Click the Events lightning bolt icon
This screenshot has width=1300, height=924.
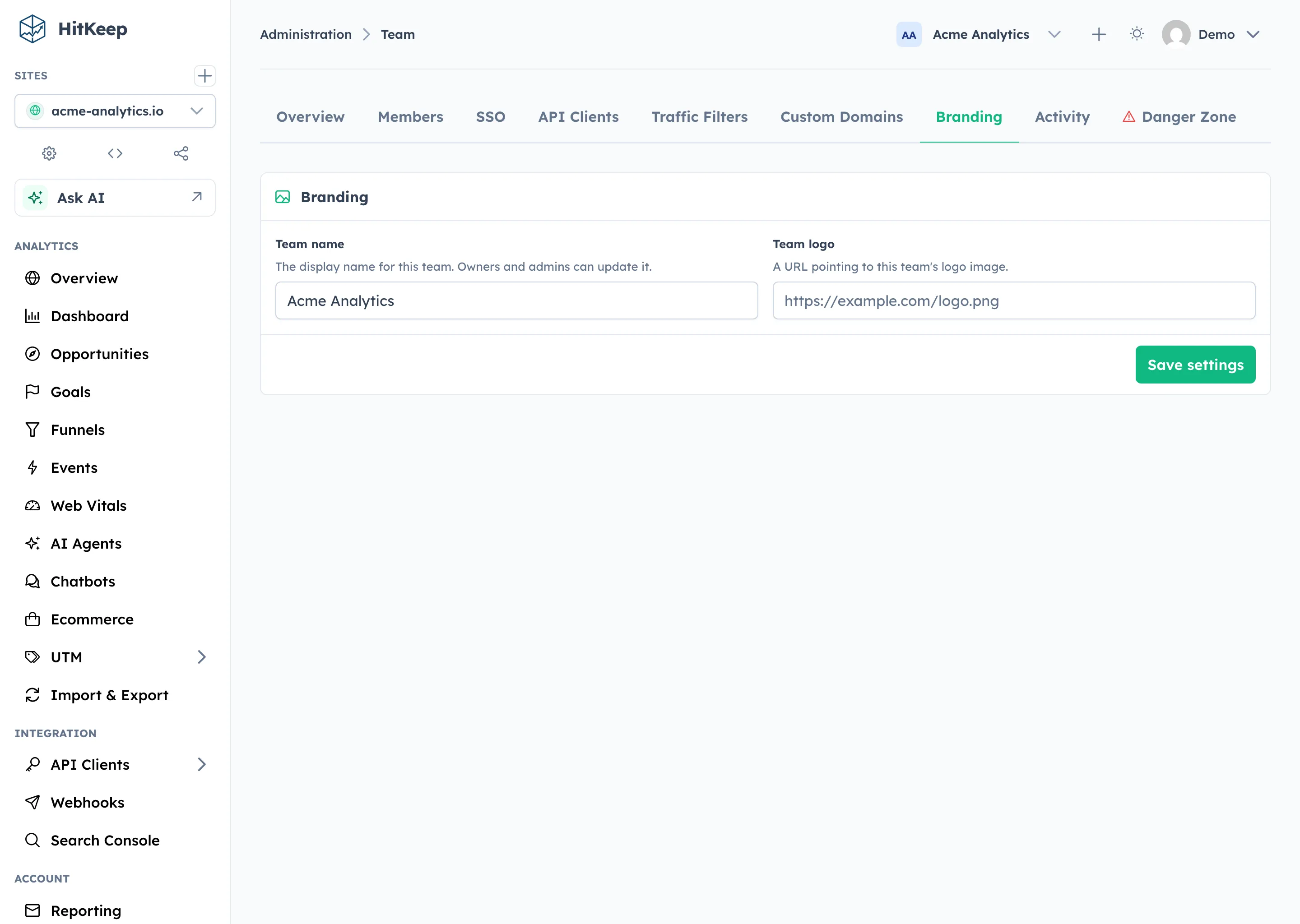pyautogui.click(x=32, y=468)
